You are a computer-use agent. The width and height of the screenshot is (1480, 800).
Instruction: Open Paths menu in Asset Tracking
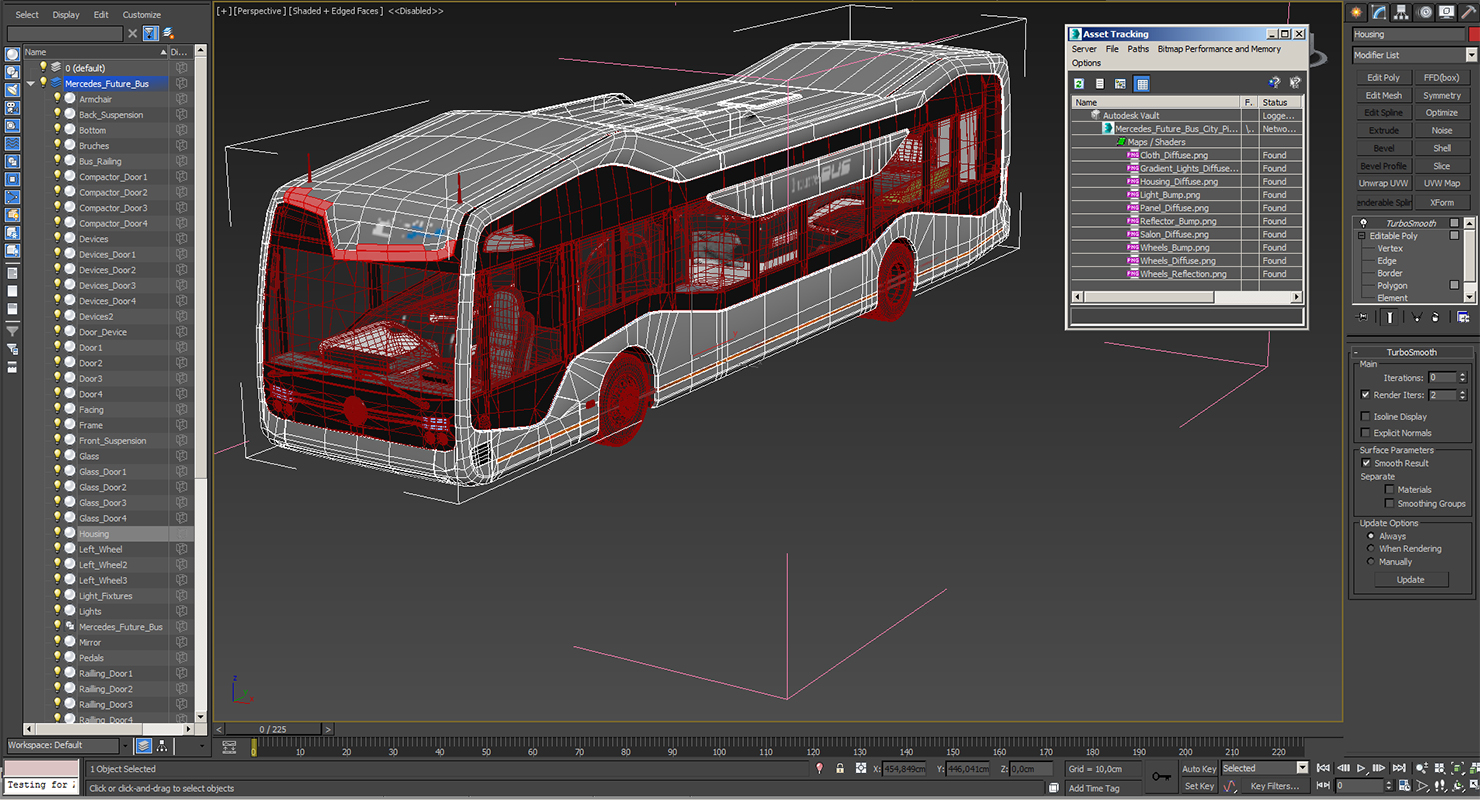(1138, 49)
